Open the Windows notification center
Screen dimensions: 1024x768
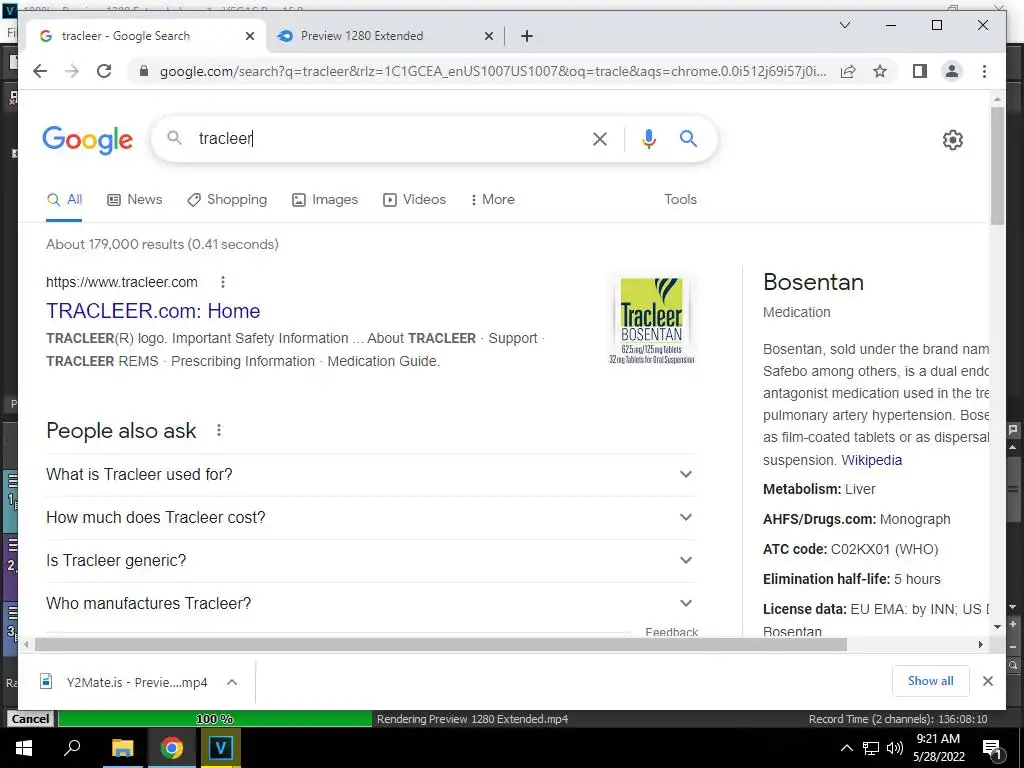tap(992, 749)
